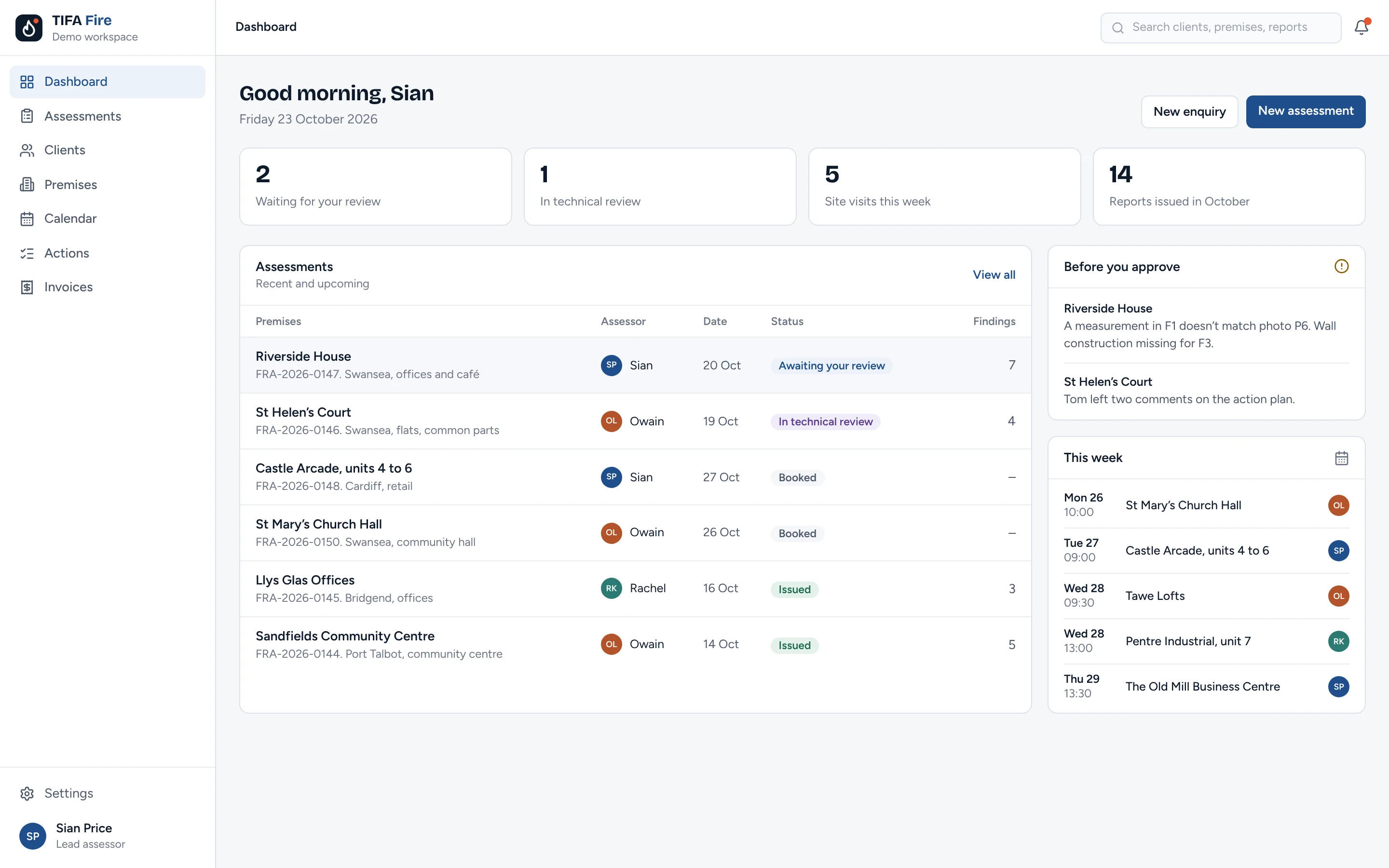This screenshot has width=1389, height=868.
Task: Click the SP avatar beside Sian Price
Action: pyautogui.click(x=33, y=836)
